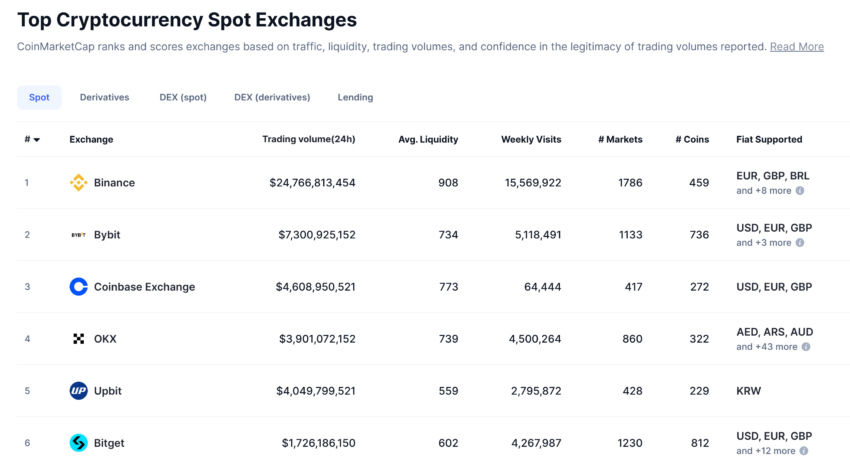Sort by Avg. Liquidity header

pyautogui.click(x=428, y=139)
